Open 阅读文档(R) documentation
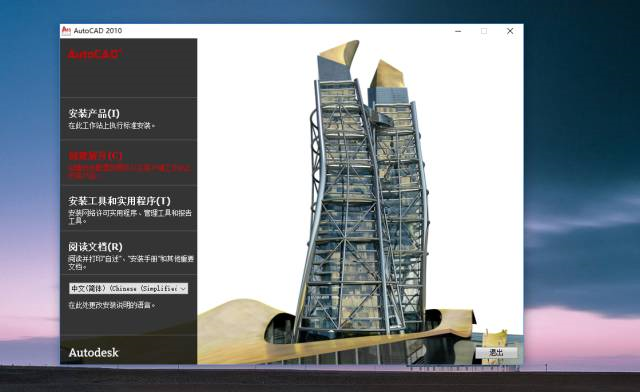Viewport: 640px width, 392px height. tap(96, 246)
